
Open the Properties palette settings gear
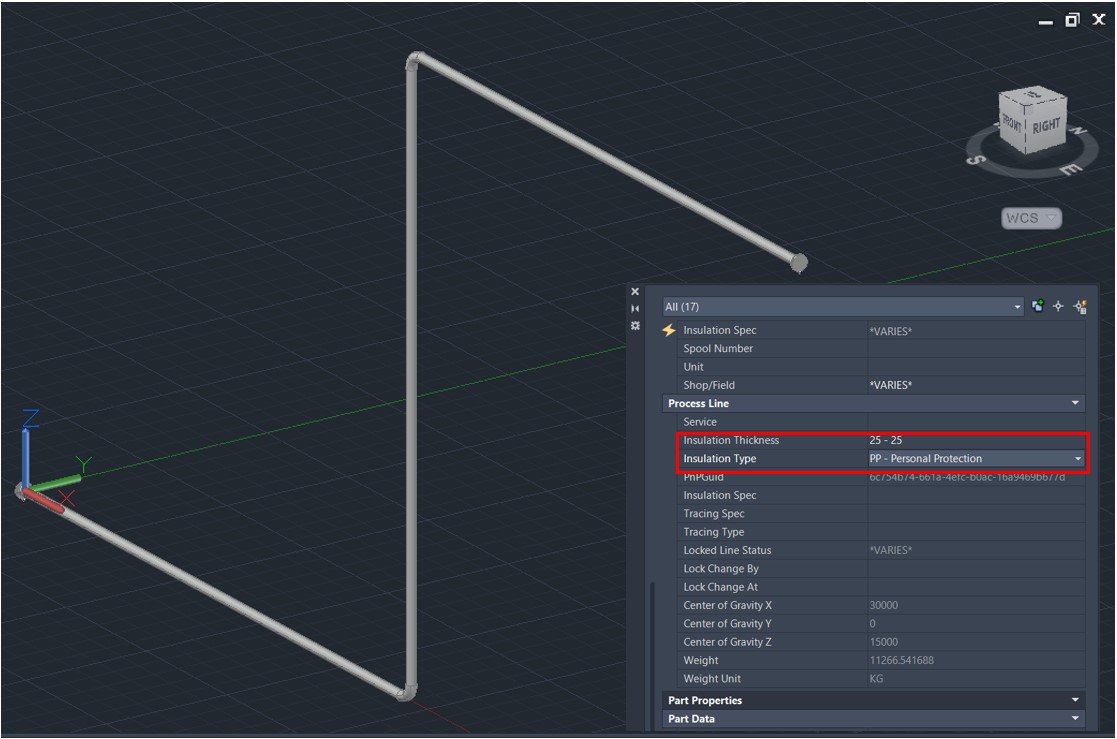[x=635, y=326]
